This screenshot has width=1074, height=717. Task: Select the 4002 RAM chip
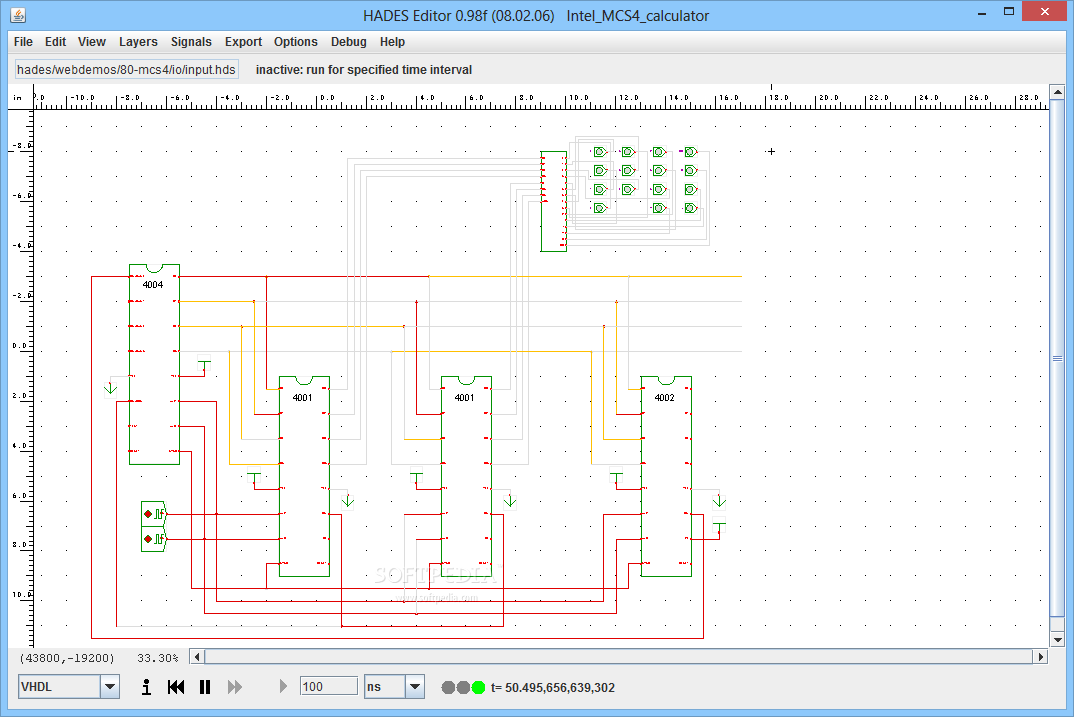click(666, 477)
